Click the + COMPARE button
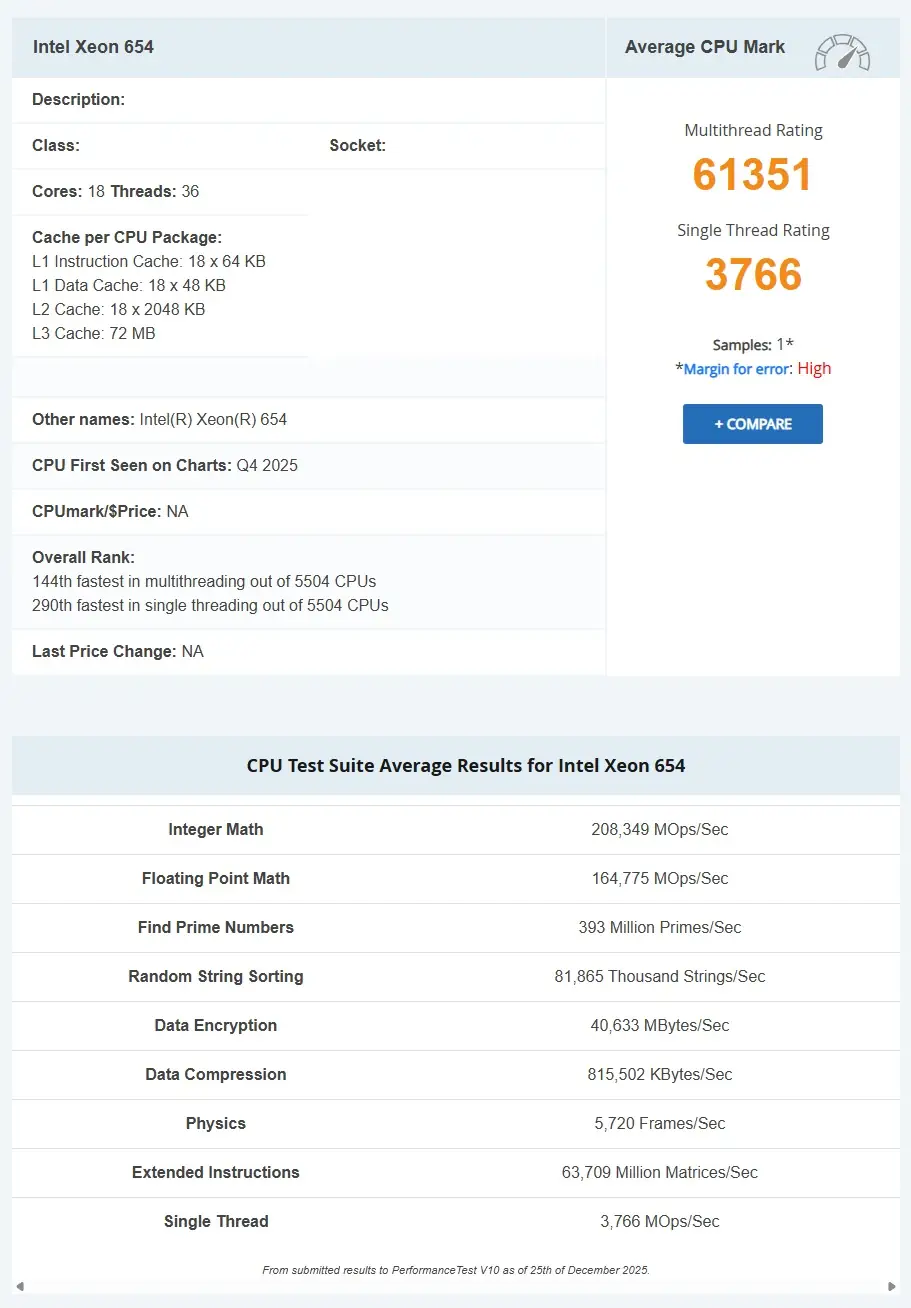 click(753, 424)
